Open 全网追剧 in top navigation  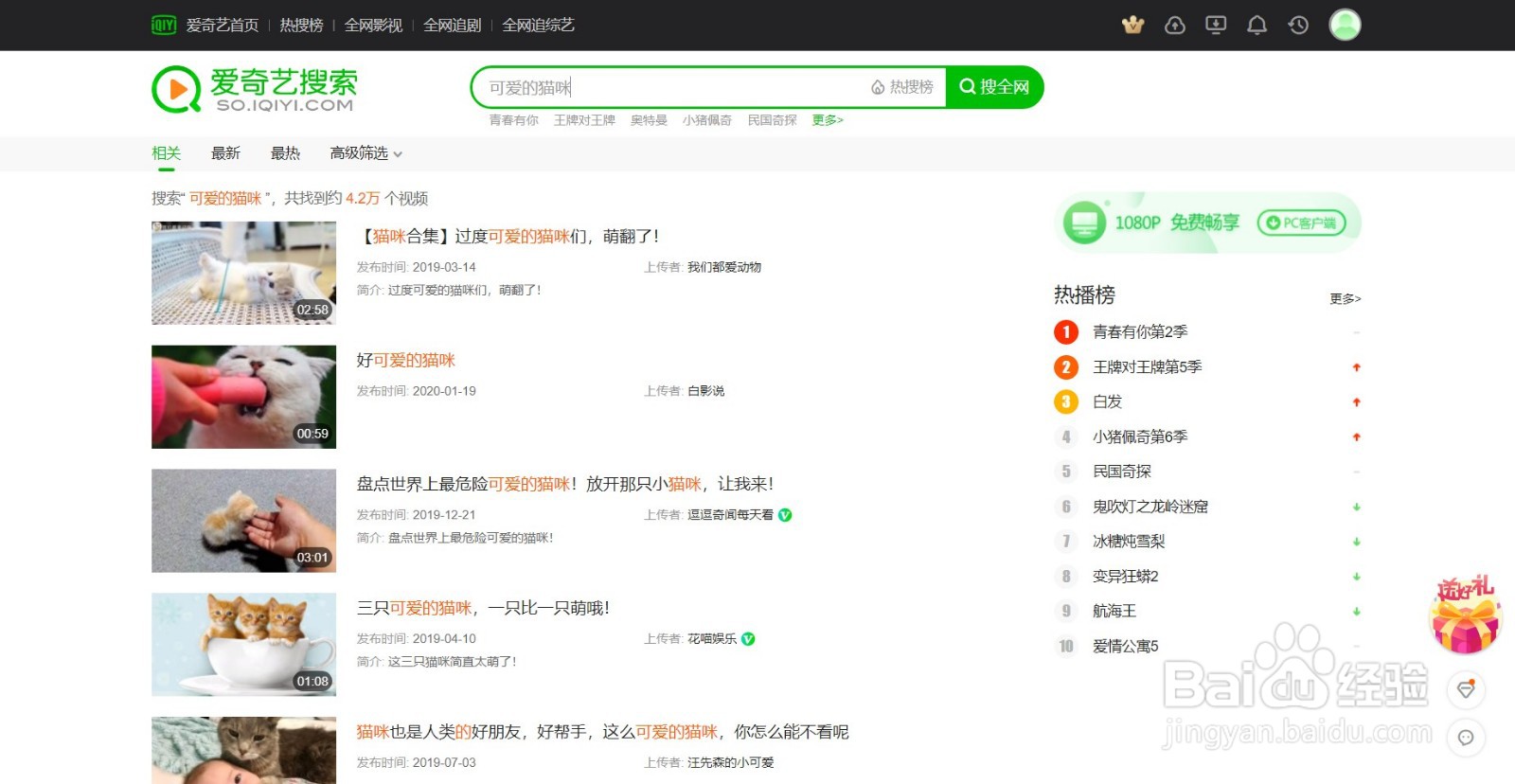452,26
